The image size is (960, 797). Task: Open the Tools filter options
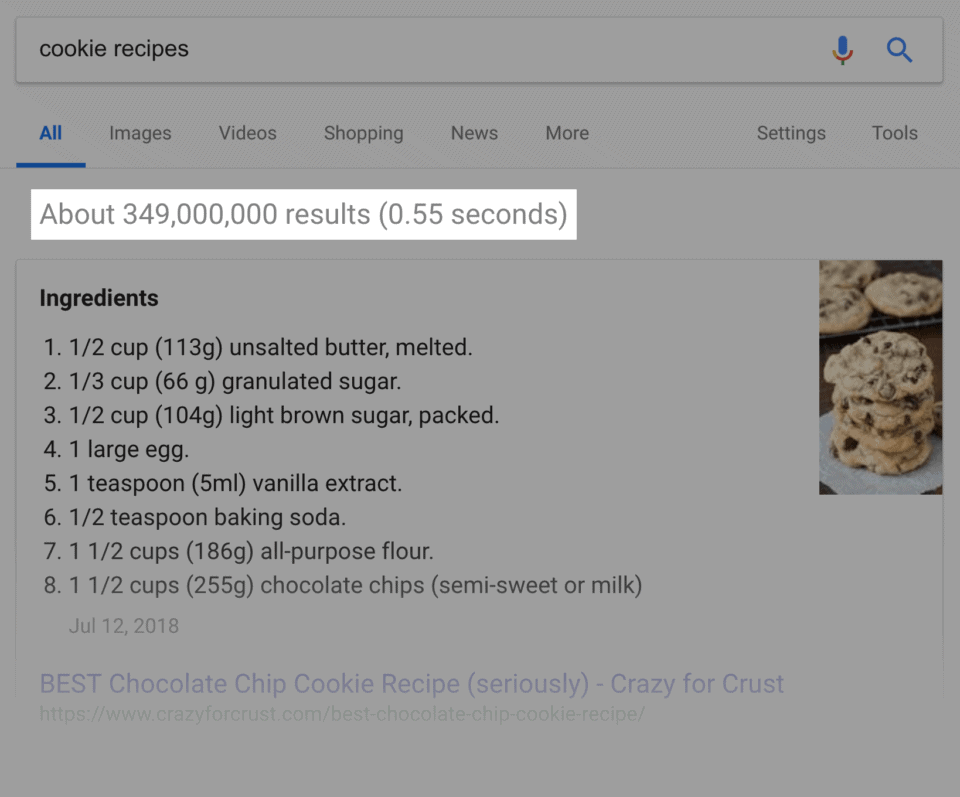[x=893, y=133]
